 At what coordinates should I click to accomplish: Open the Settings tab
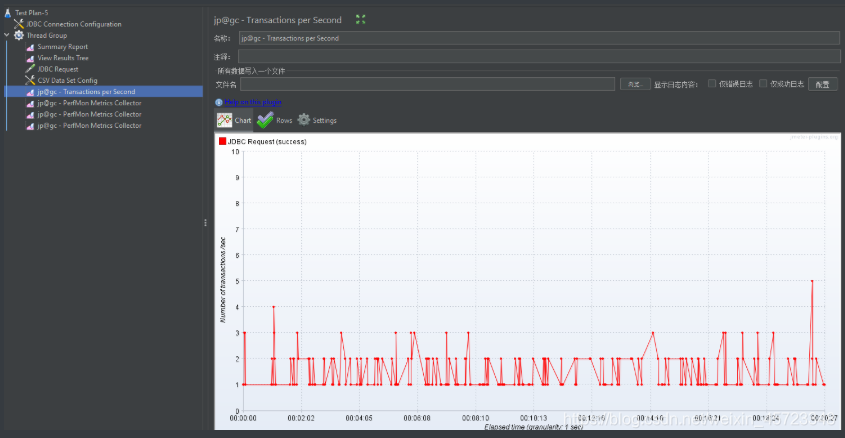pos(317,120)
